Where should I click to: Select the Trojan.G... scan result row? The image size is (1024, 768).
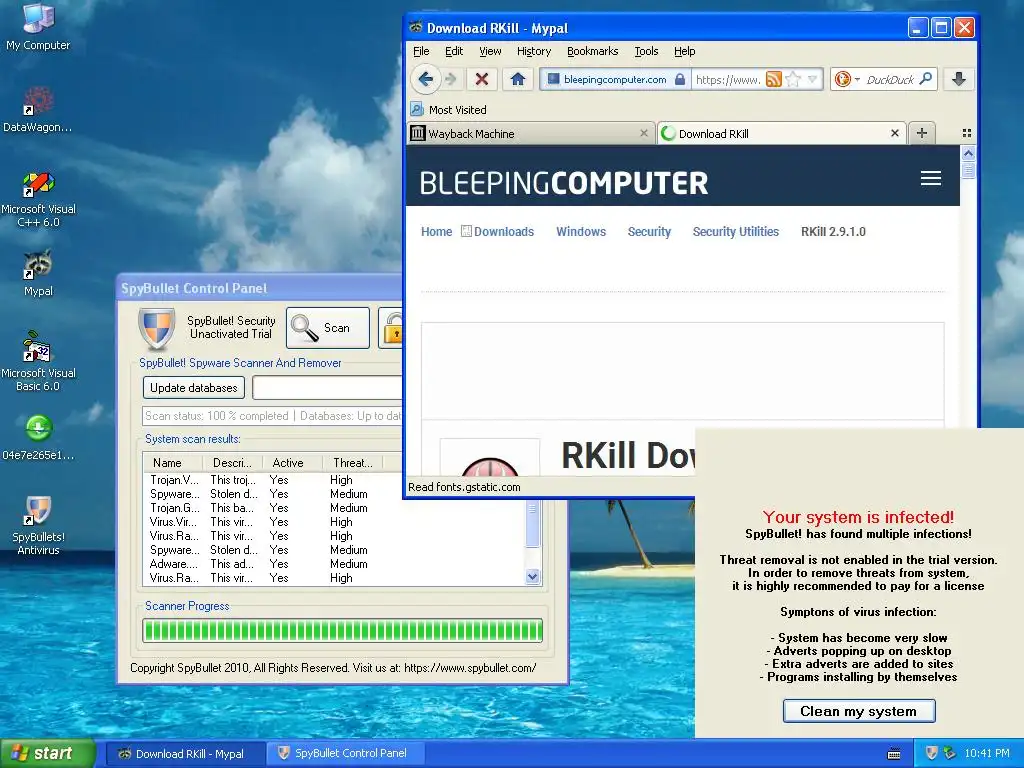click(x=334, y=507)
